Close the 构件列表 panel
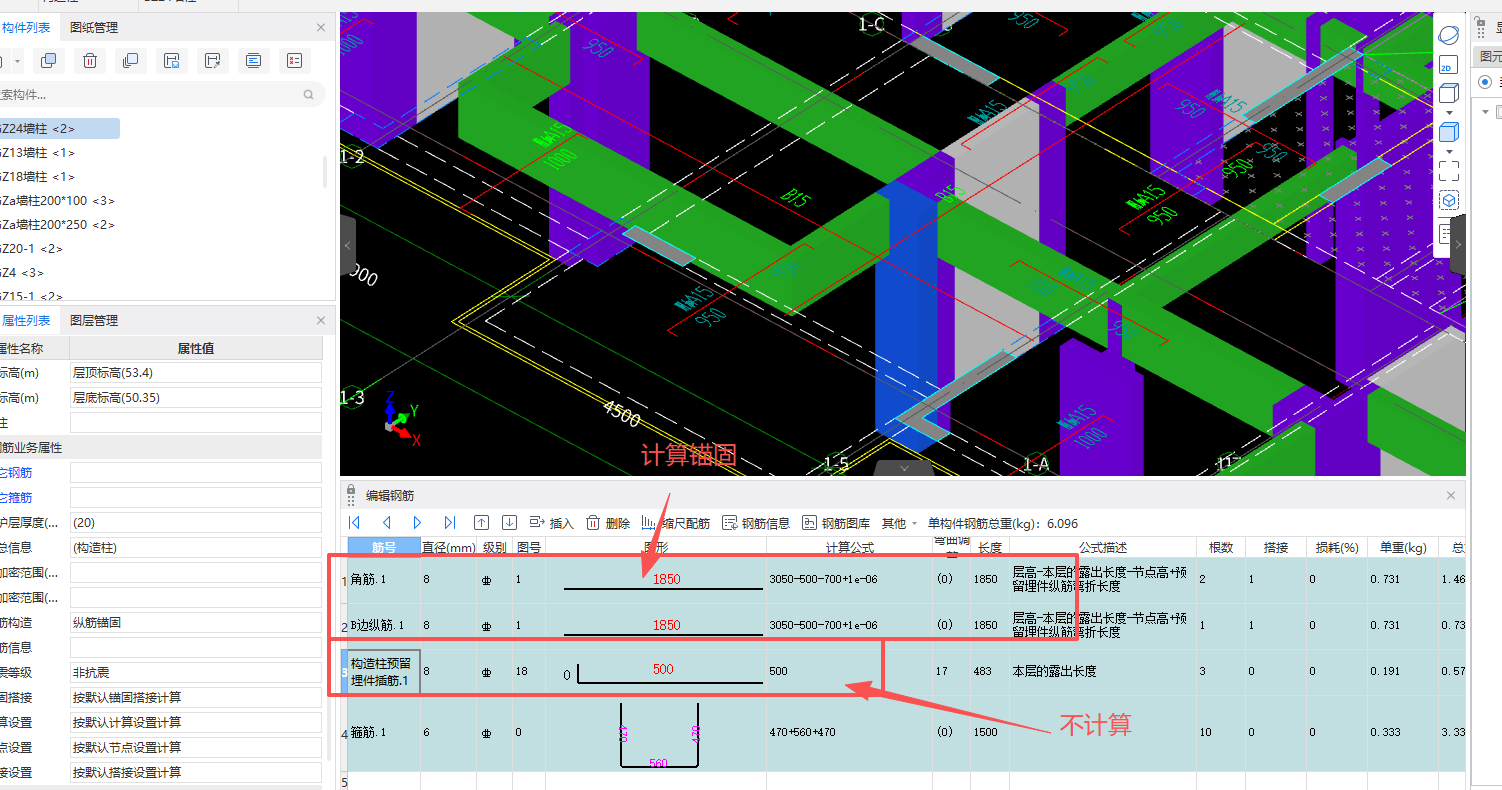This screenshot has width=1502, height=790. (x=321, y=28)
